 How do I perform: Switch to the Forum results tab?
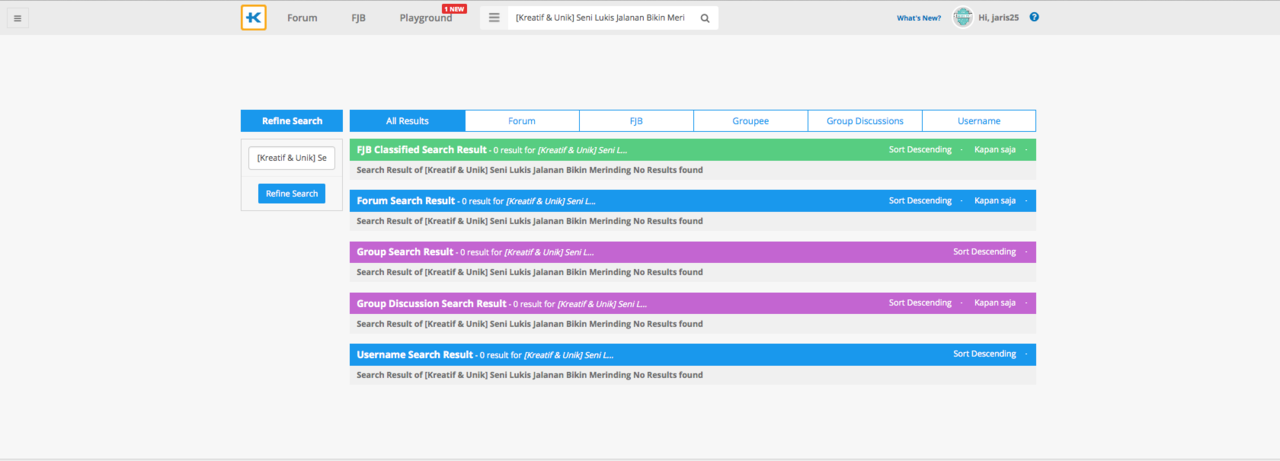tap(522, 121)
